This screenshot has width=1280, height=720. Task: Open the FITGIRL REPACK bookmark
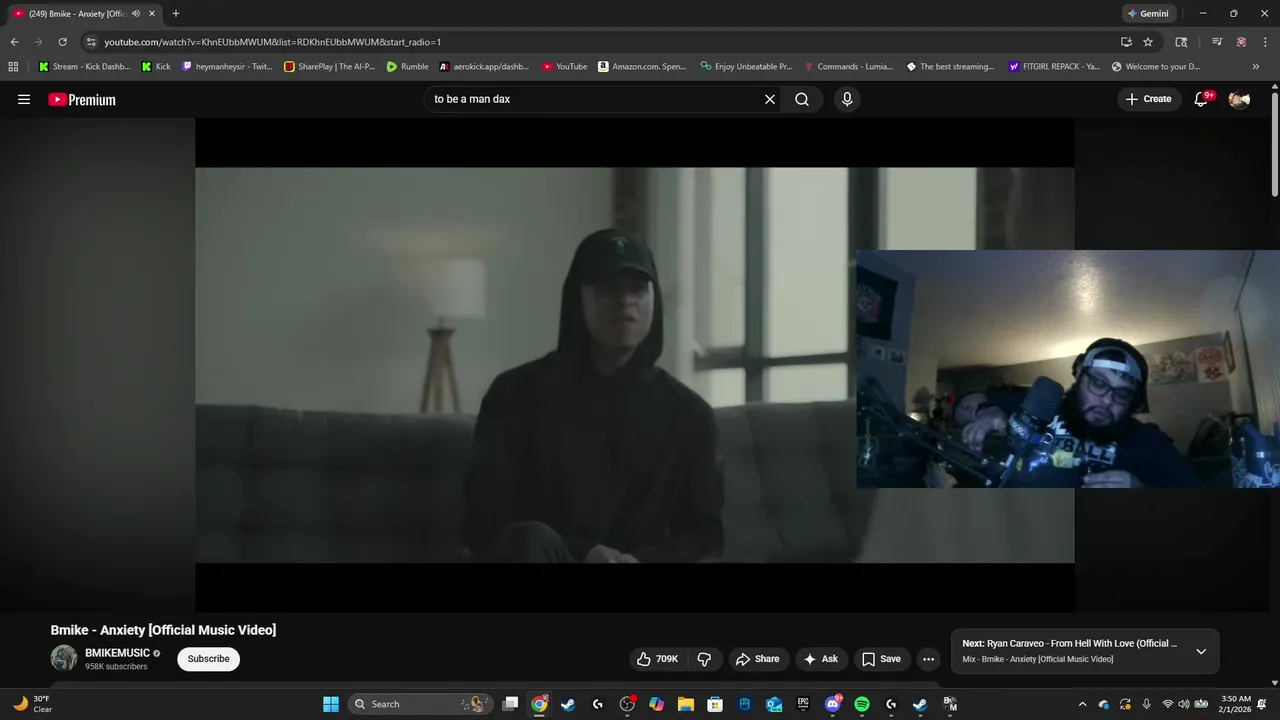coord(1054,67)
